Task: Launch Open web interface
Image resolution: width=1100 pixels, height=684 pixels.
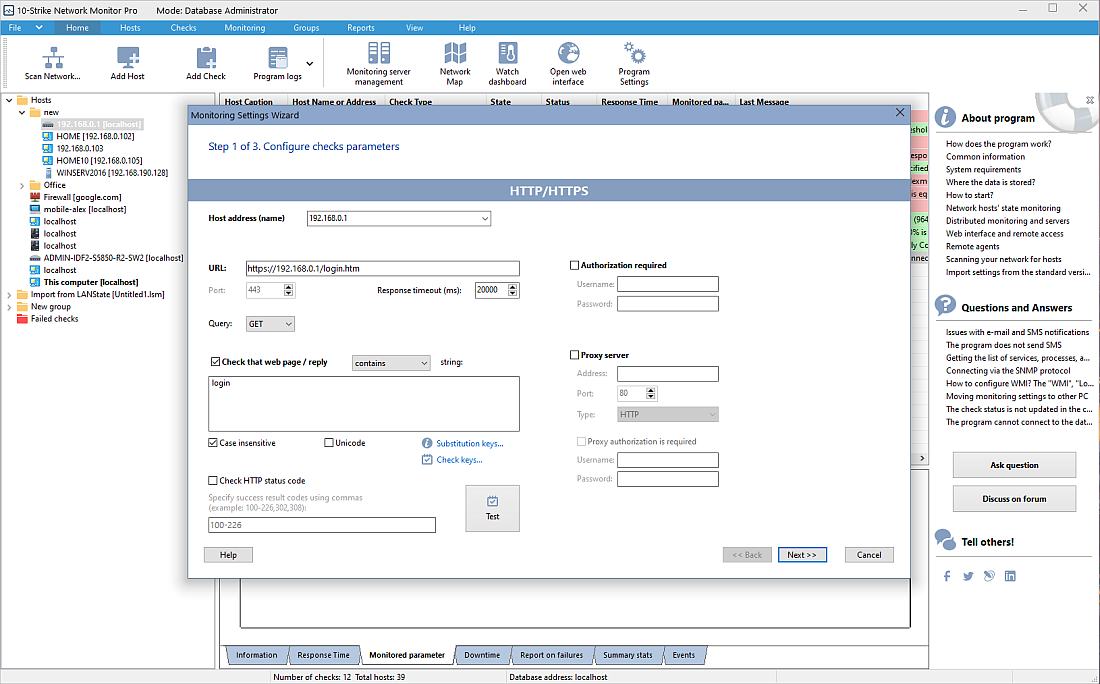Action: point(568,63)
